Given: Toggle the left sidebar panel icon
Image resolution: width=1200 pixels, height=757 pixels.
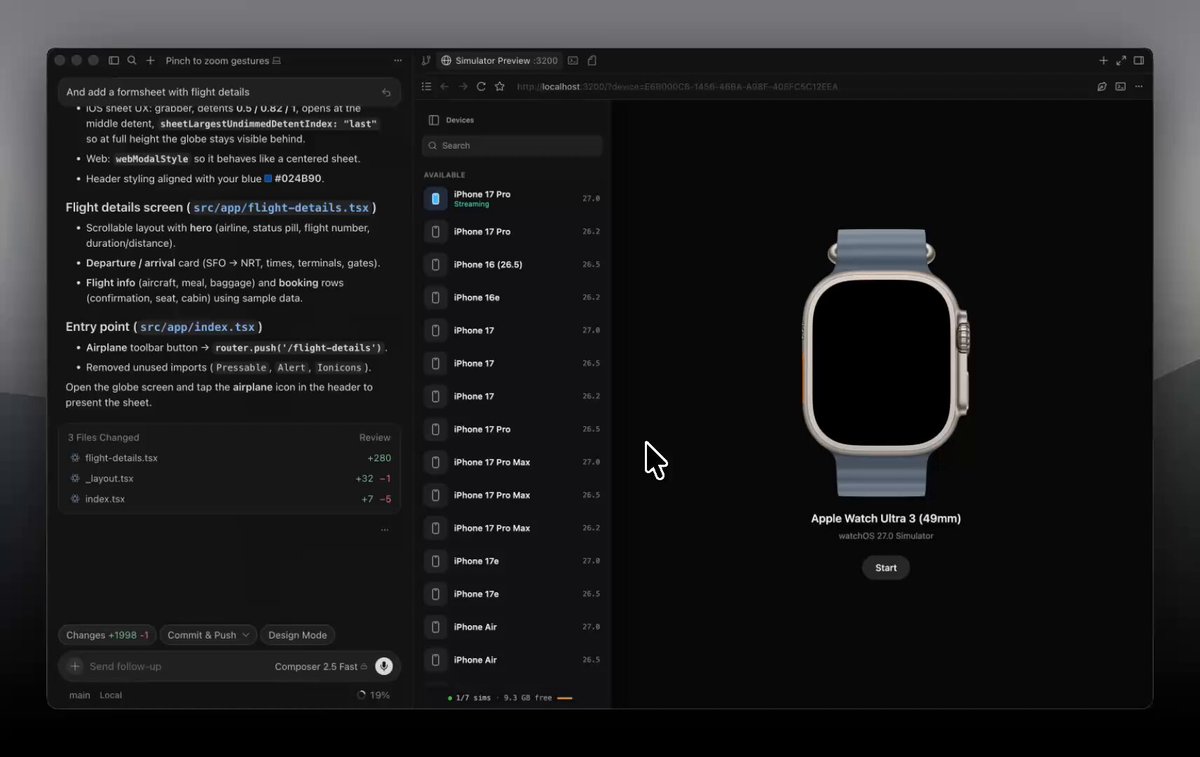Looking at the screenshot, I should [114, 61].
